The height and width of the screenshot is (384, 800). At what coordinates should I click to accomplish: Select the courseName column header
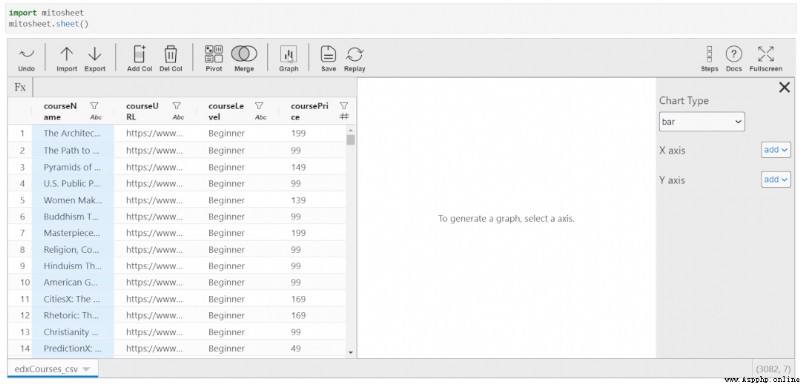pyautogui.click(x=60, y=111)
